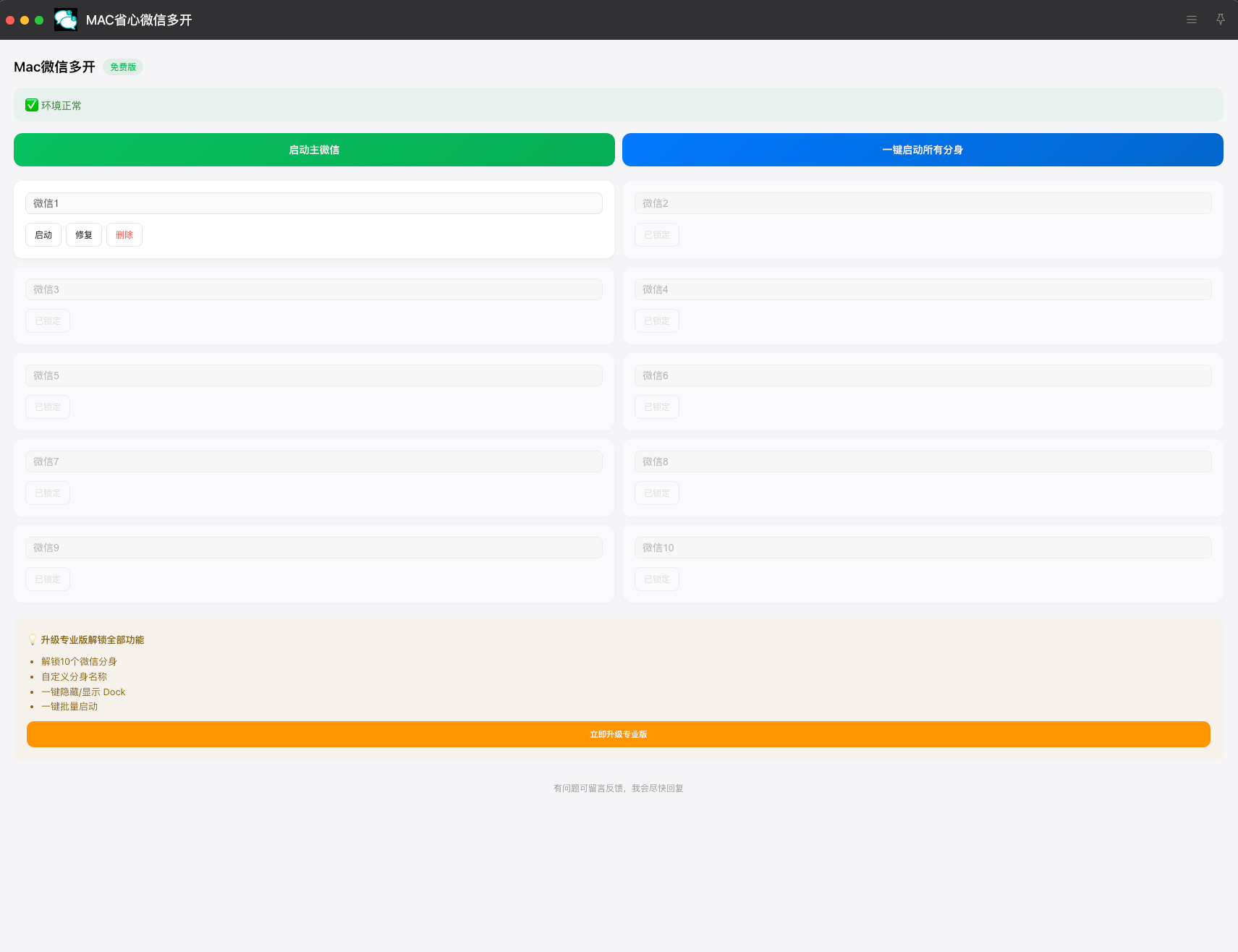The width and height of the screenshot is (1238, 952).
Task: Click the locked button under 微信9
Action: coord(48,579)
